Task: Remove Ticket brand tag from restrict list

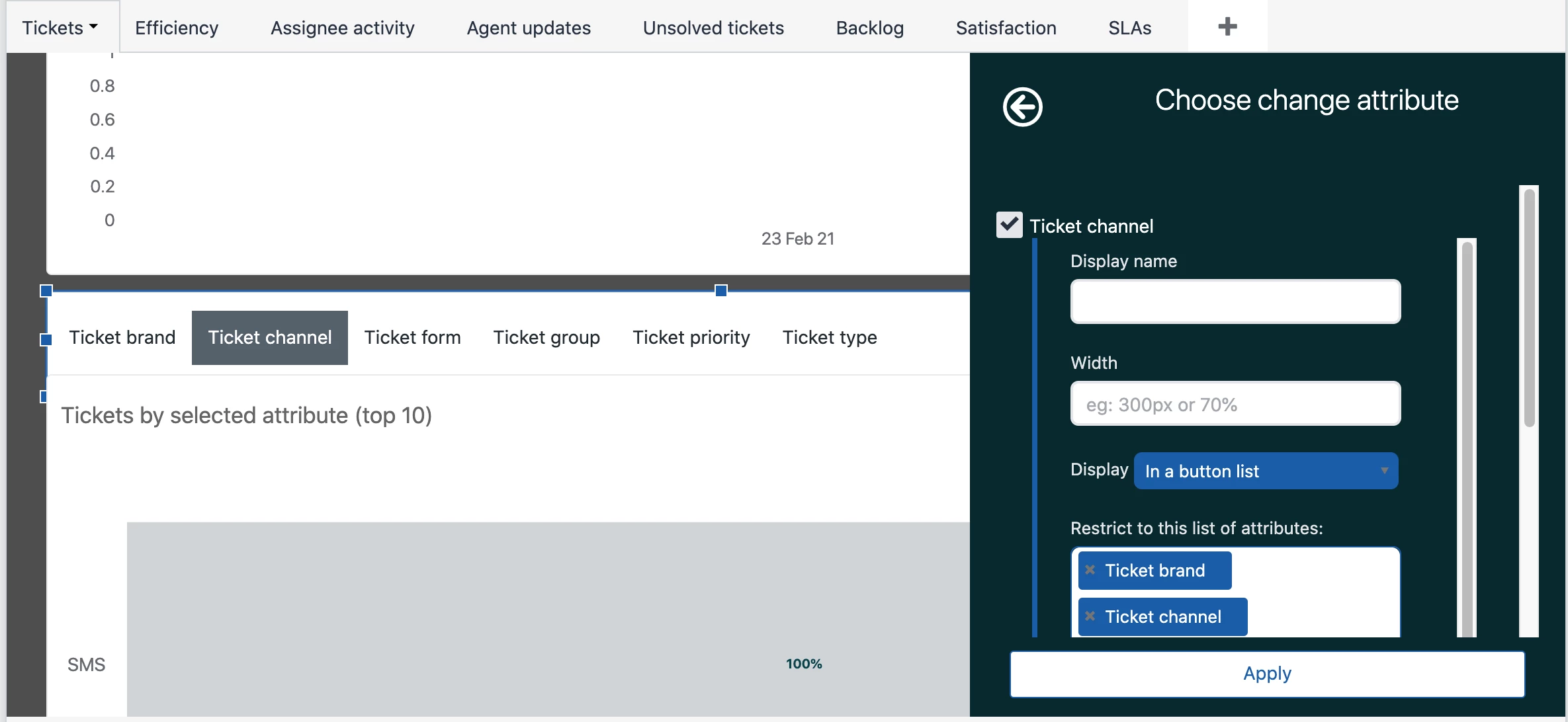Action: [x=1090, y=570]
